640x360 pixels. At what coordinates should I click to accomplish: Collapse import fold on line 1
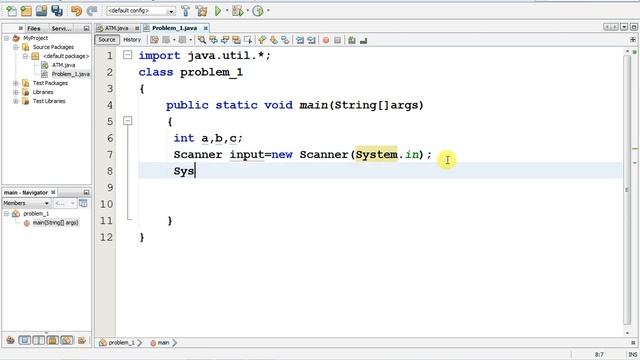pos(128,55)
